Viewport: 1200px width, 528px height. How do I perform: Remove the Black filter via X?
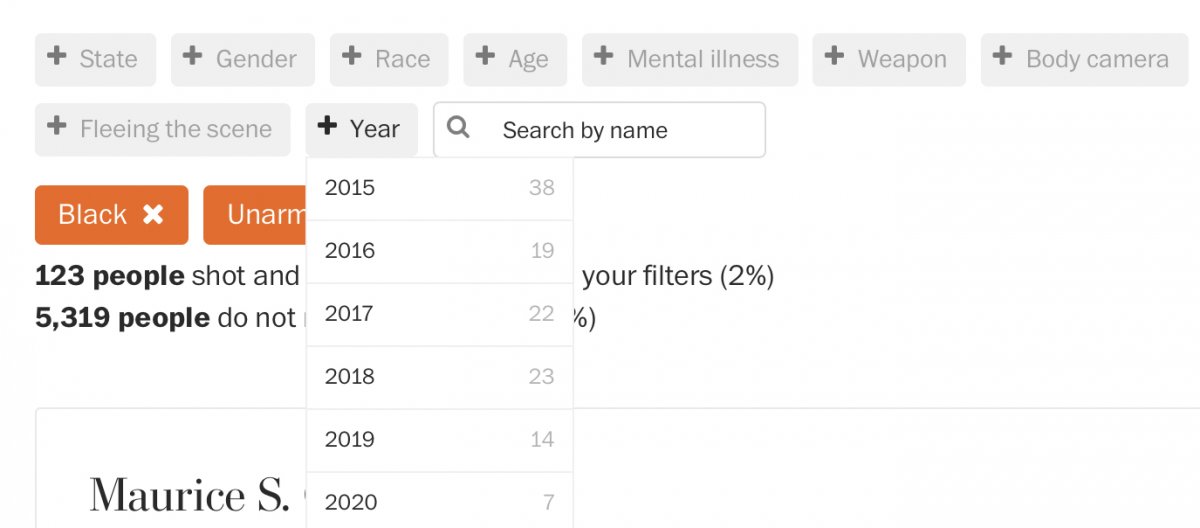click(x=153, y=214)
